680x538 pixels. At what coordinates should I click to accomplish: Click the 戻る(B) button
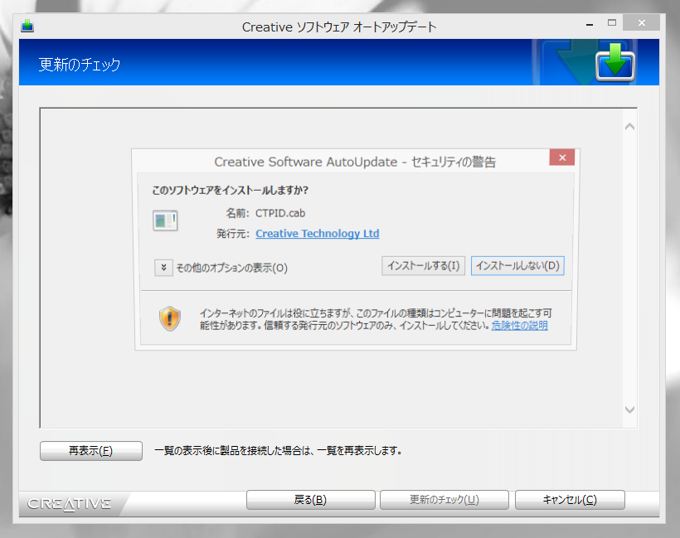[311, 500]
